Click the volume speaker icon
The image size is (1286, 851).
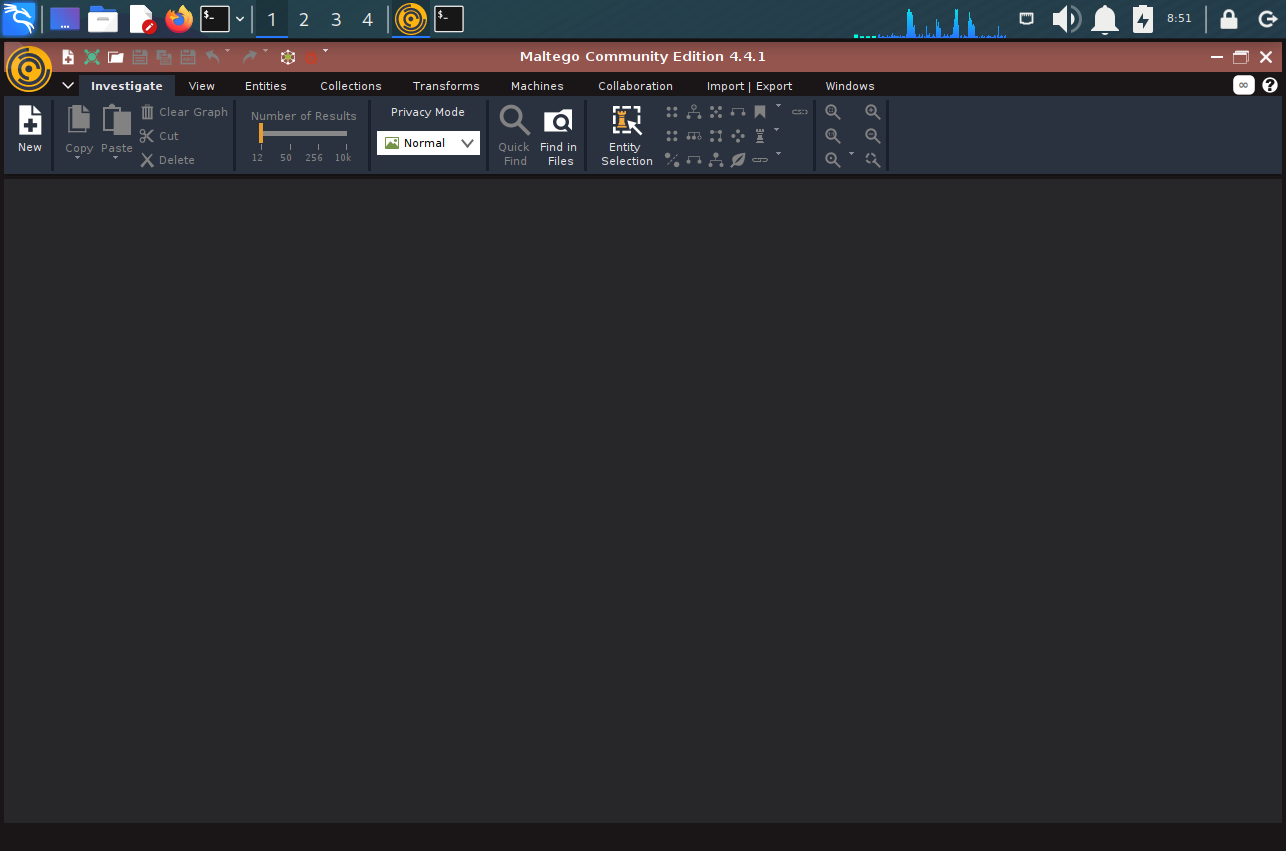1066,19
